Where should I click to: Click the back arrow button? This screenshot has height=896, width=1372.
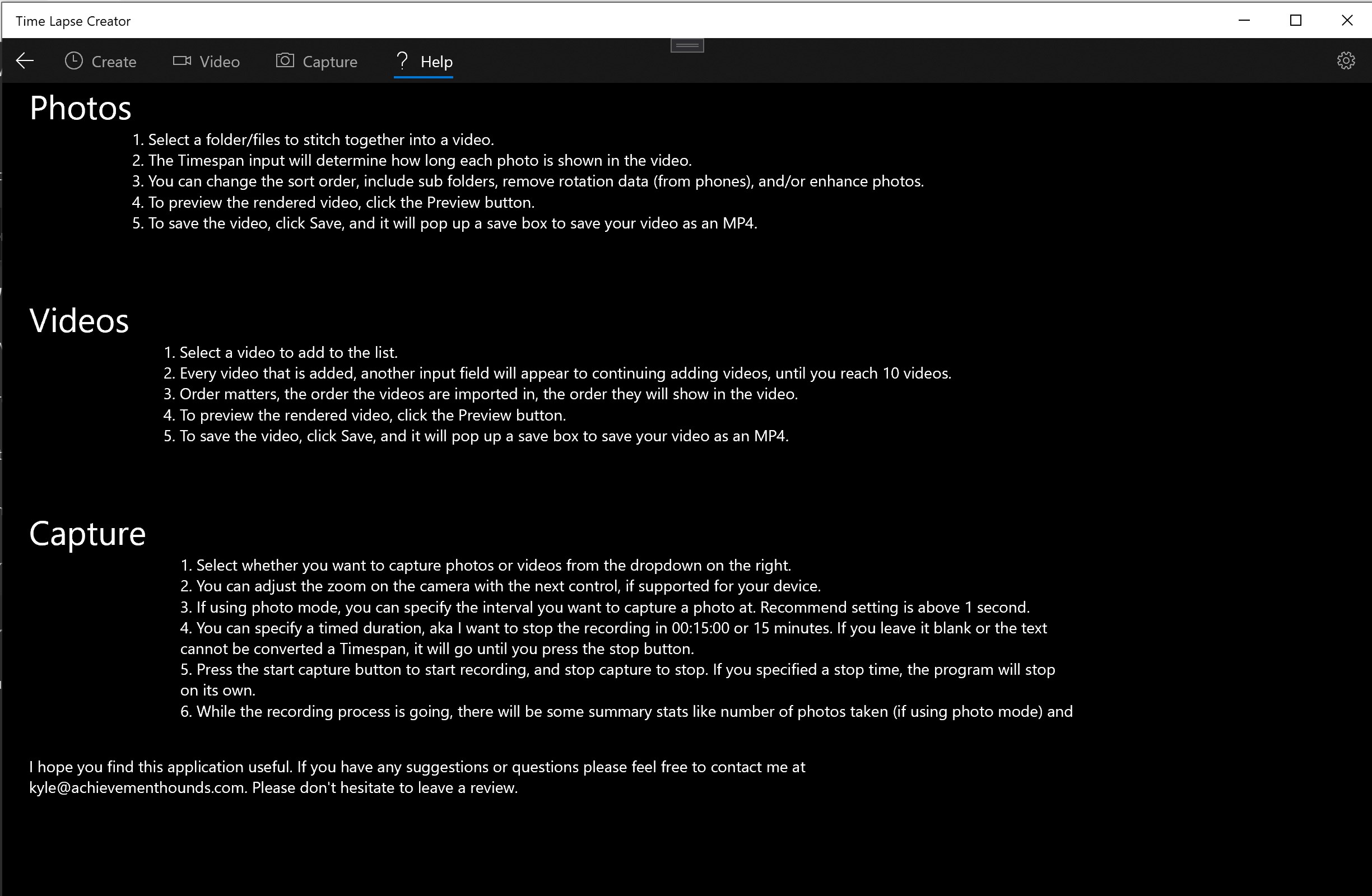25,60
